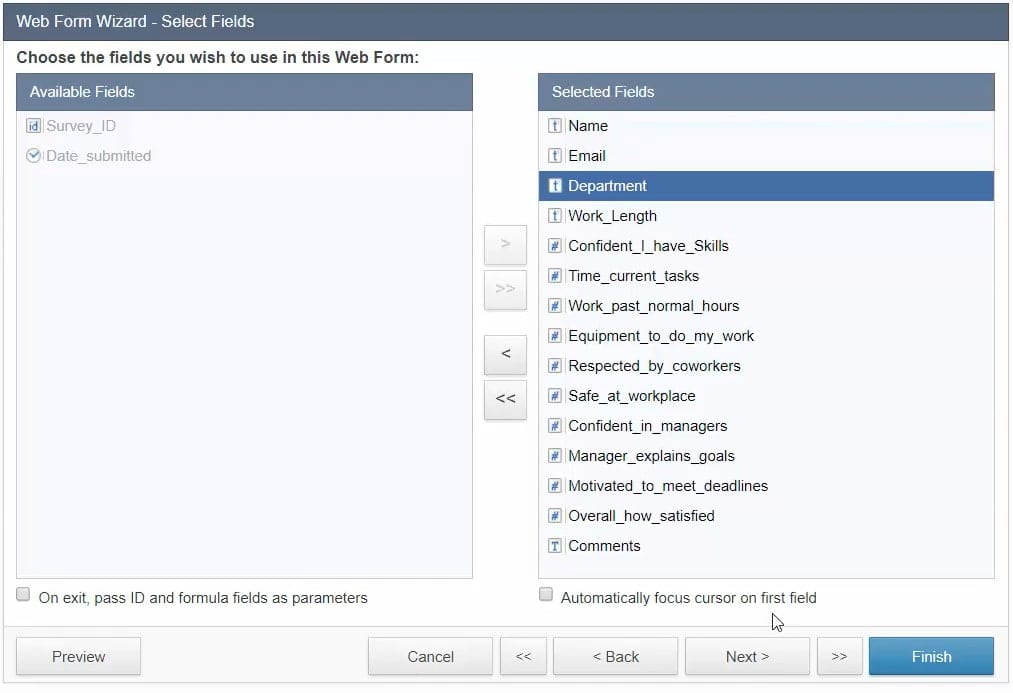Click the multiline text icon beside Comments
This screenshot has height=693, width=1013.
pos(555,546)
